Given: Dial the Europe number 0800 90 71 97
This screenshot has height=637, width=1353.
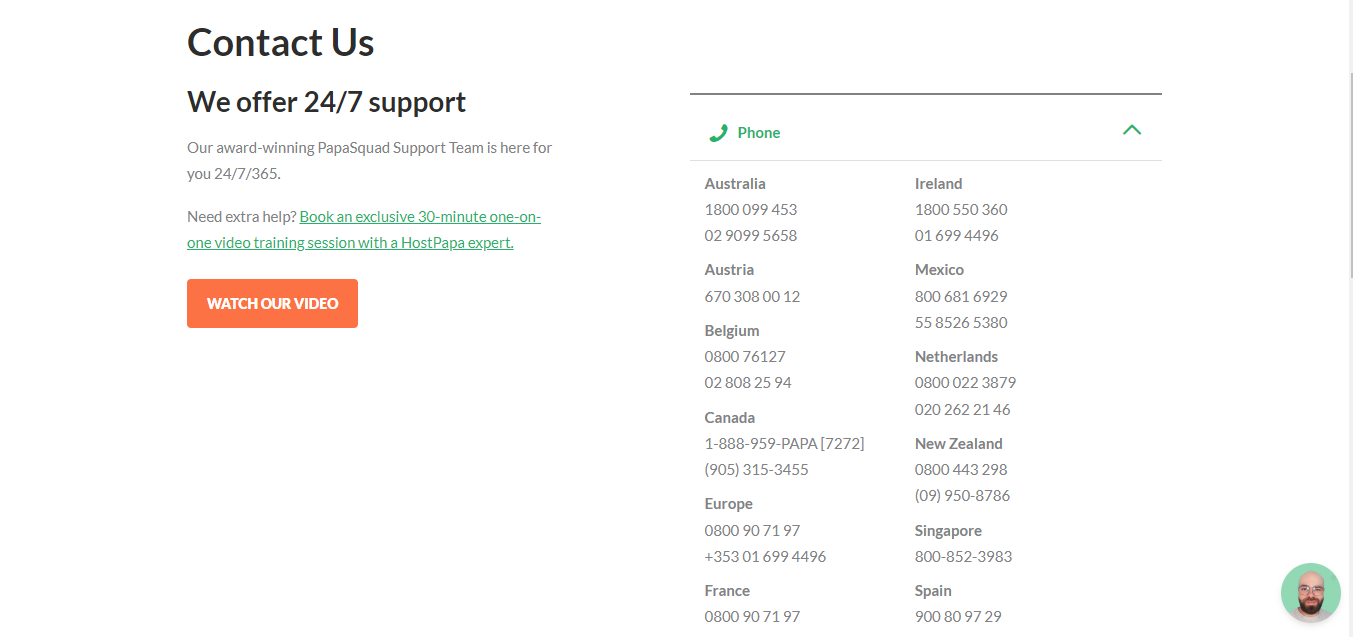Looking at the screenshot, I should [x=752, y=530].
